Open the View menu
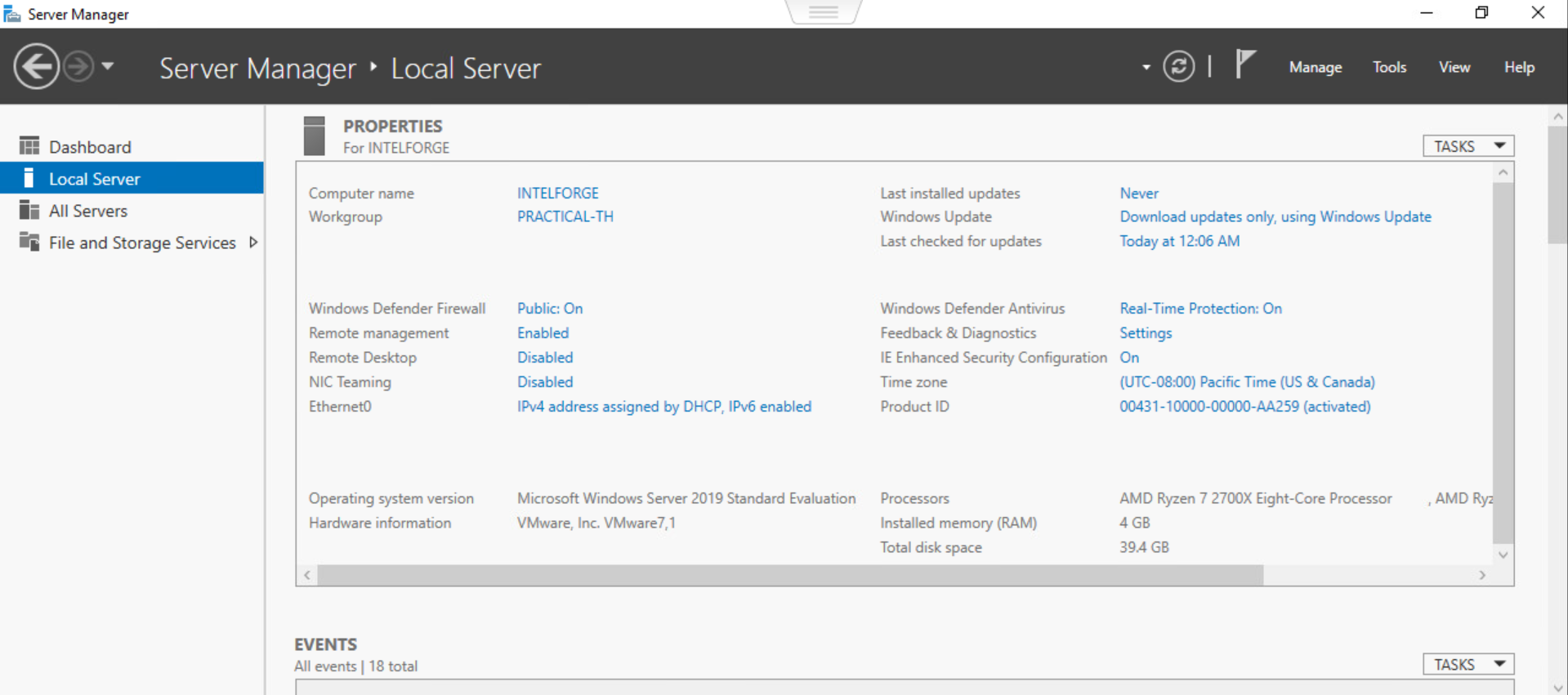The image size is (1568, 695). [x=1454, y=67]
